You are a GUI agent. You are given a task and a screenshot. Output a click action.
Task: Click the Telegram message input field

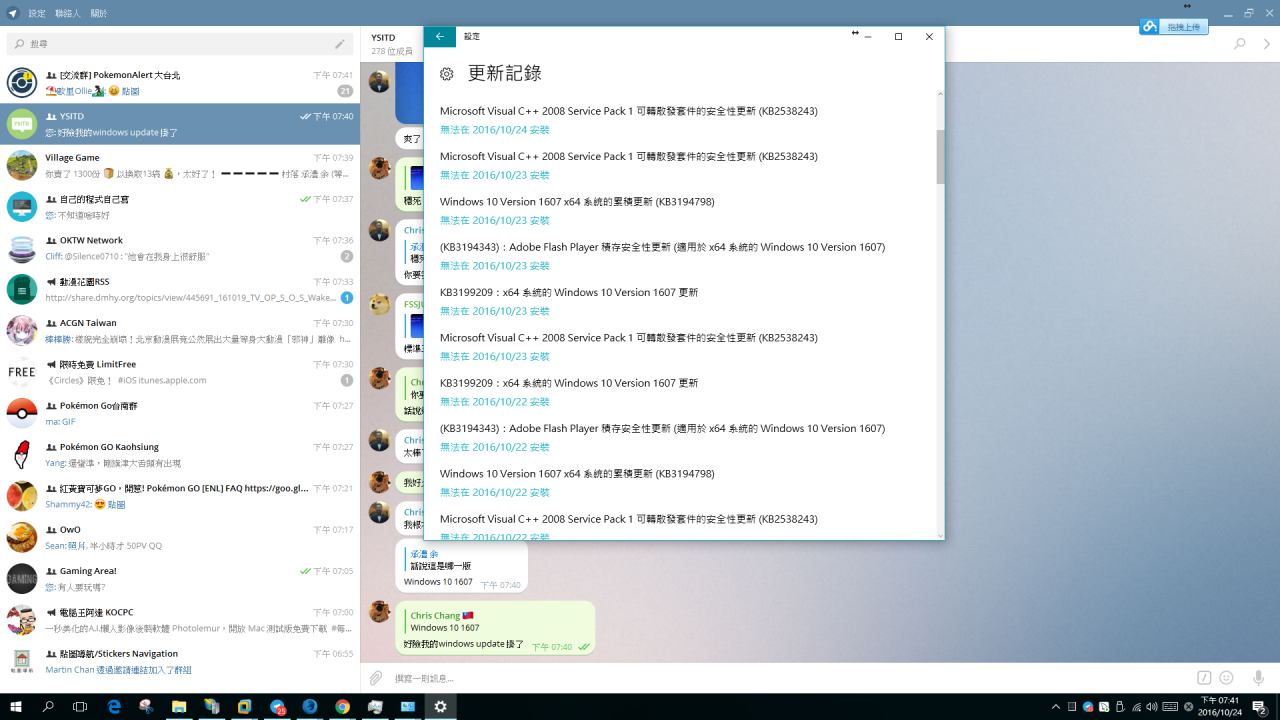coord(790,678)
